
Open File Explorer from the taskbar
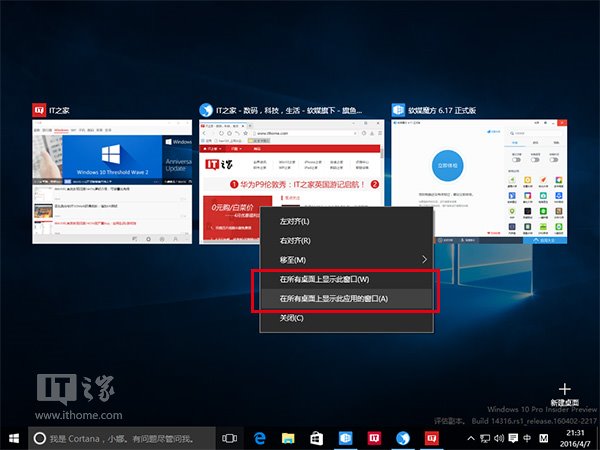(288, 438)
